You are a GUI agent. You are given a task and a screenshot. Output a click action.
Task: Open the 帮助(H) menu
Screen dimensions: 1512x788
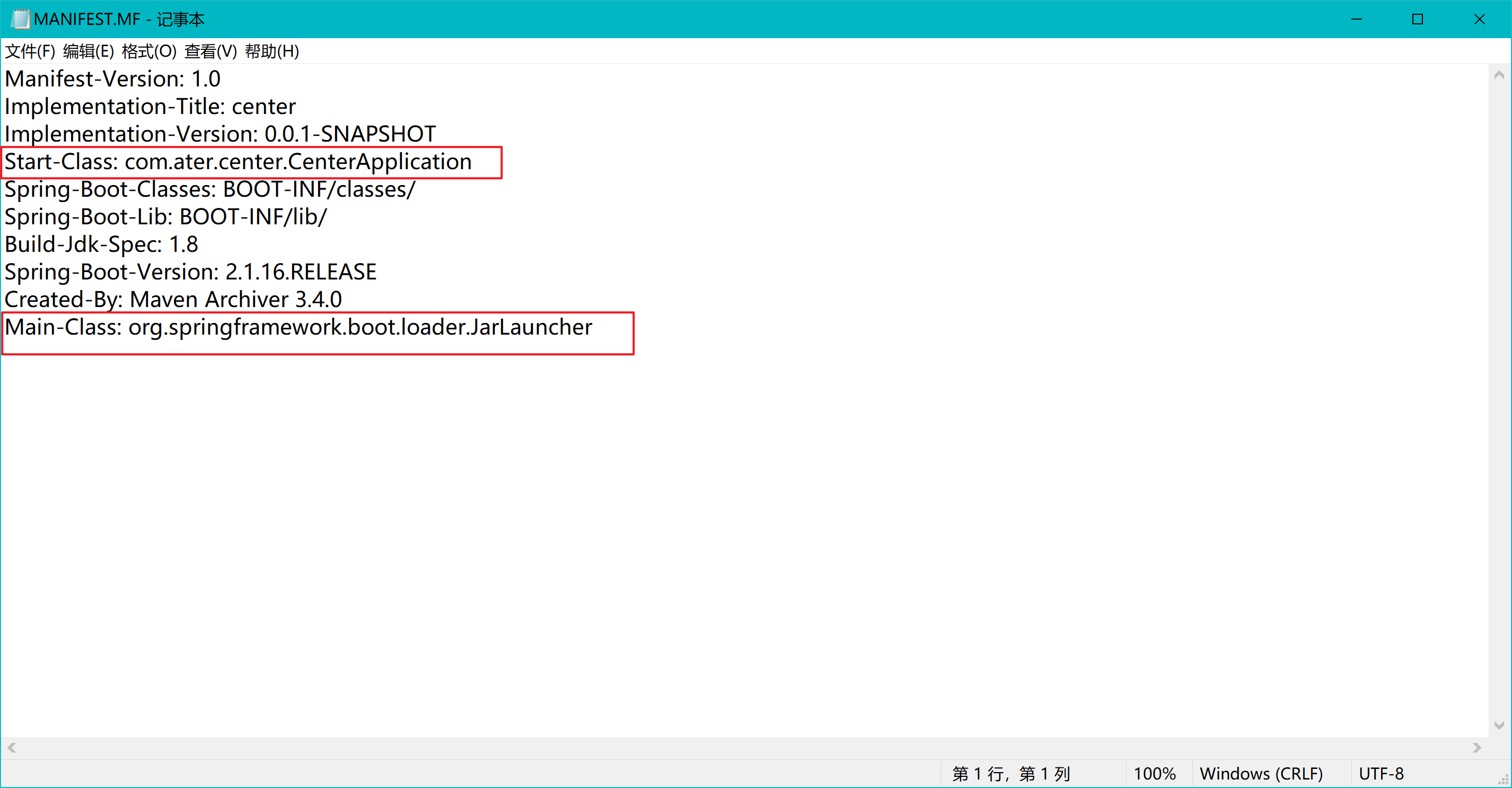pos(272,51)
